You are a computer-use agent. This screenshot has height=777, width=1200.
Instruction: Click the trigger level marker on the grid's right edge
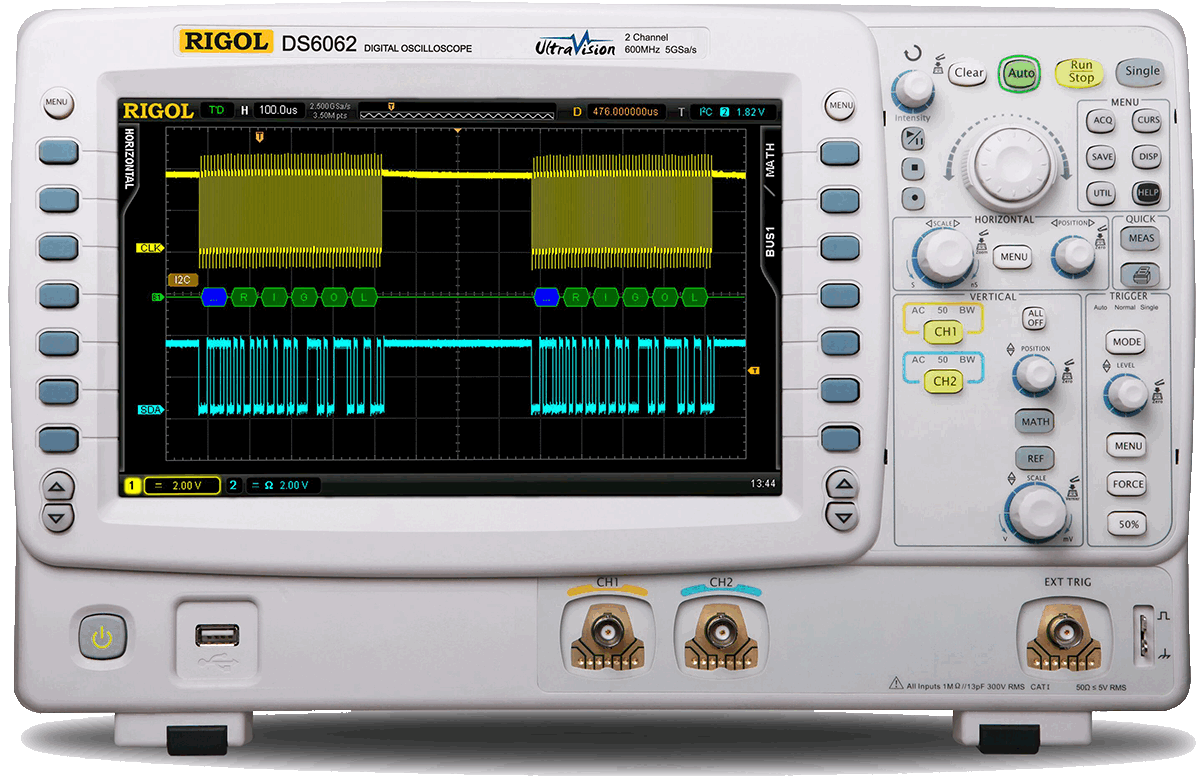[754, 371]
